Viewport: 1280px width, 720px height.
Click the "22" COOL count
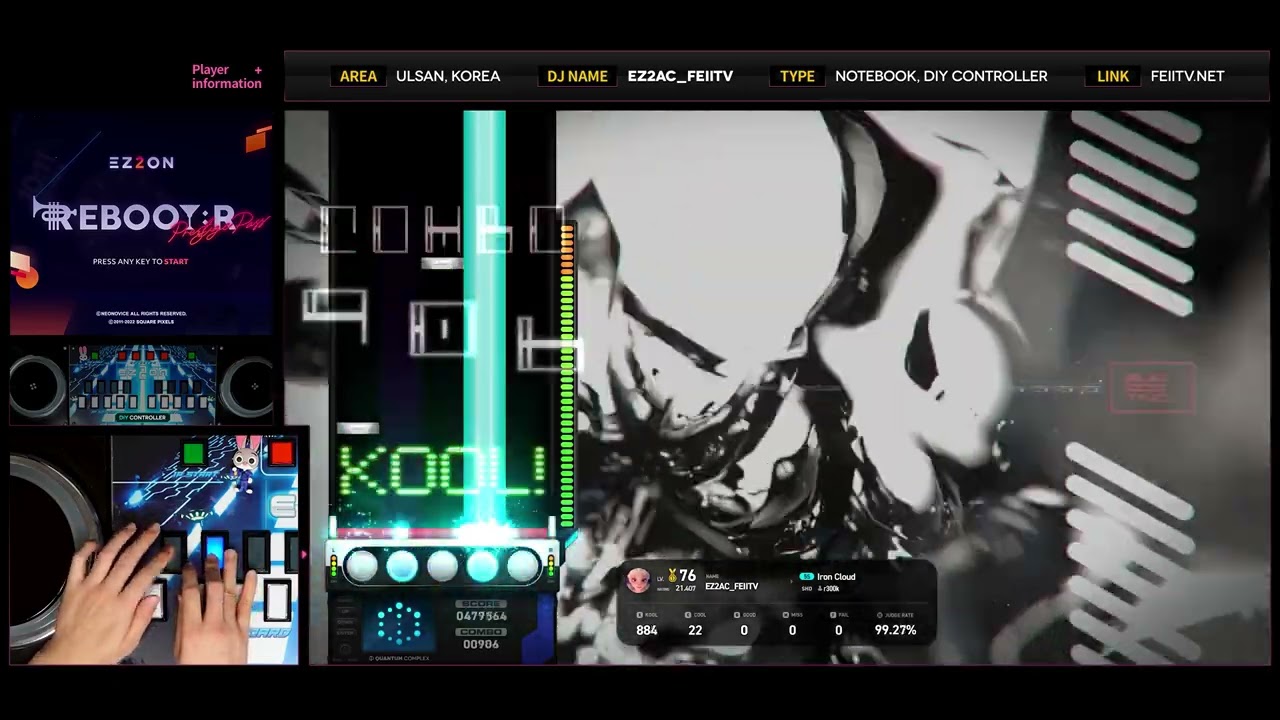tap(695, 630)
